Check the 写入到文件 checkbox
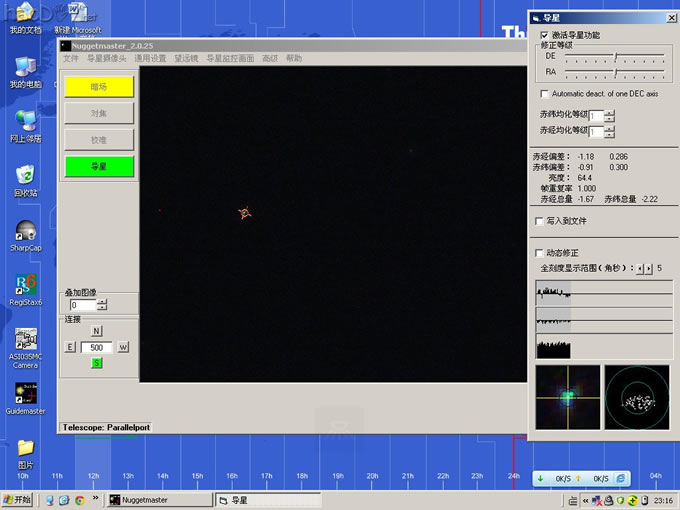Screen dimensions: 680x510 pos(541,220)
